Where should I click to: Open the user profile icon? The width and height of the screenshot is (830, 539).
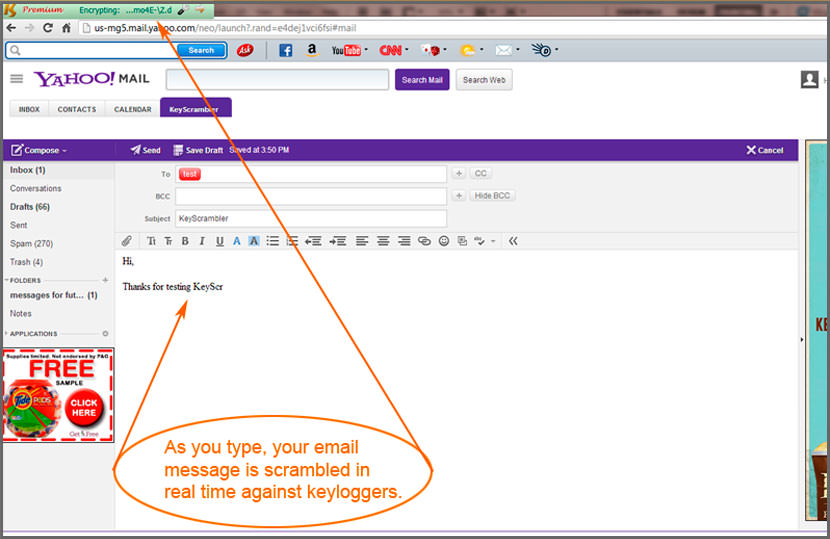point(809,79)
